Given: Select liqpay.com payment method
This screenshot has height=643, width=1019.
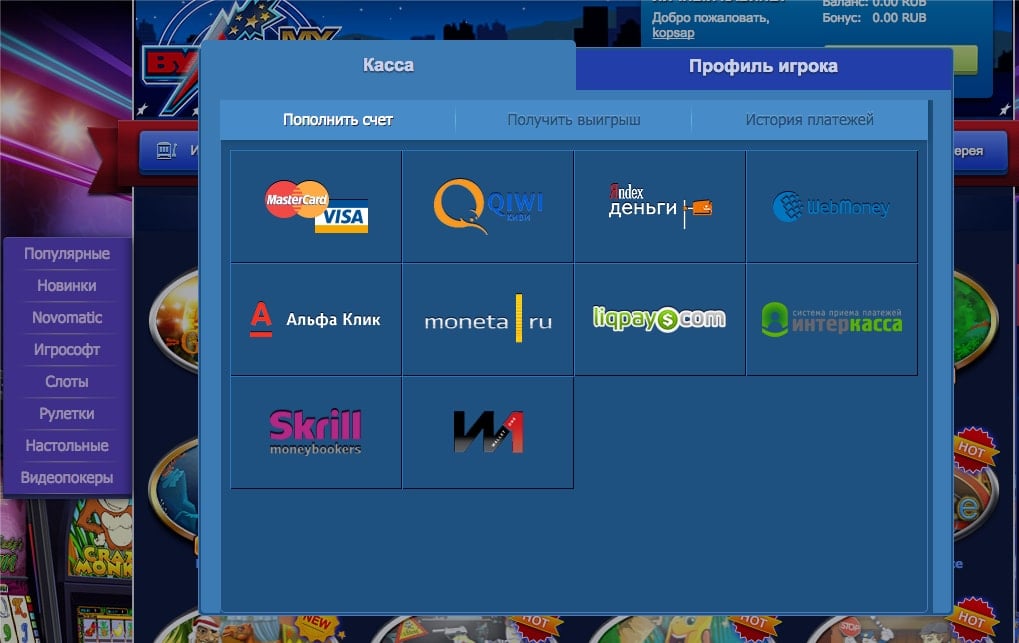Looking at the screenshot, I should (660, 320).
